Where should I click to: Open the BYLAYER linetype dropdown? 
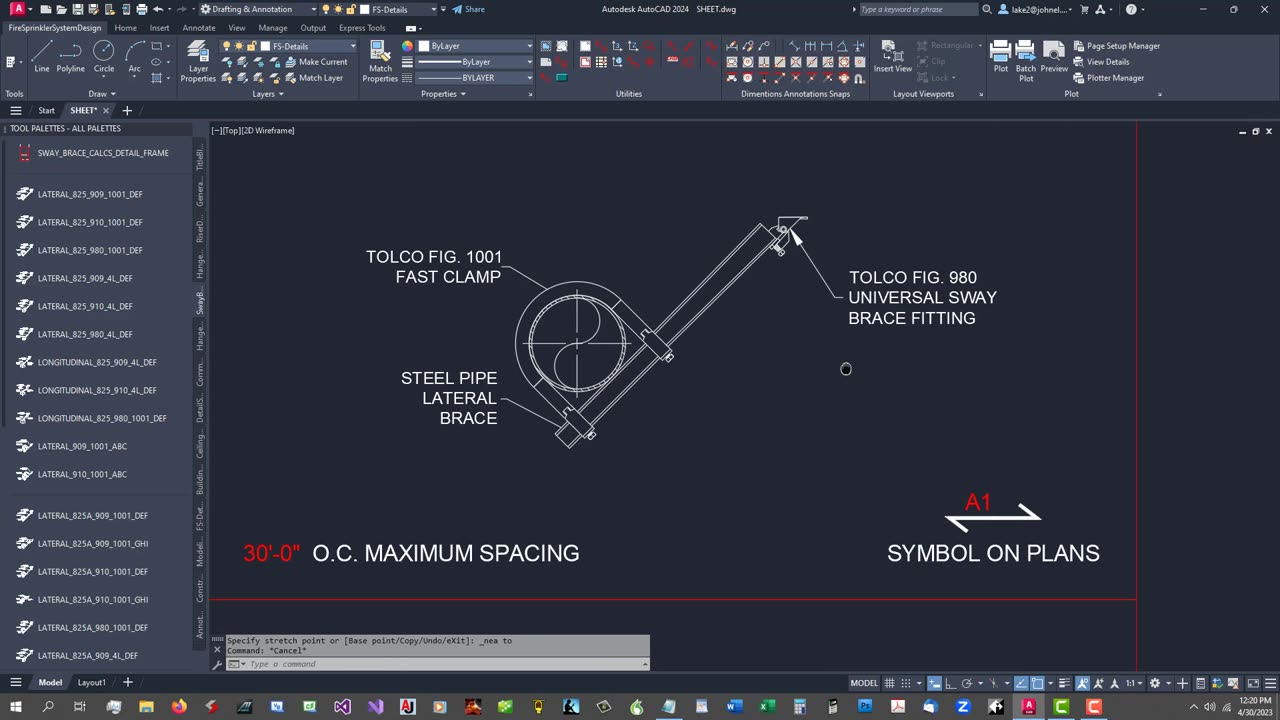pos(476,78)
